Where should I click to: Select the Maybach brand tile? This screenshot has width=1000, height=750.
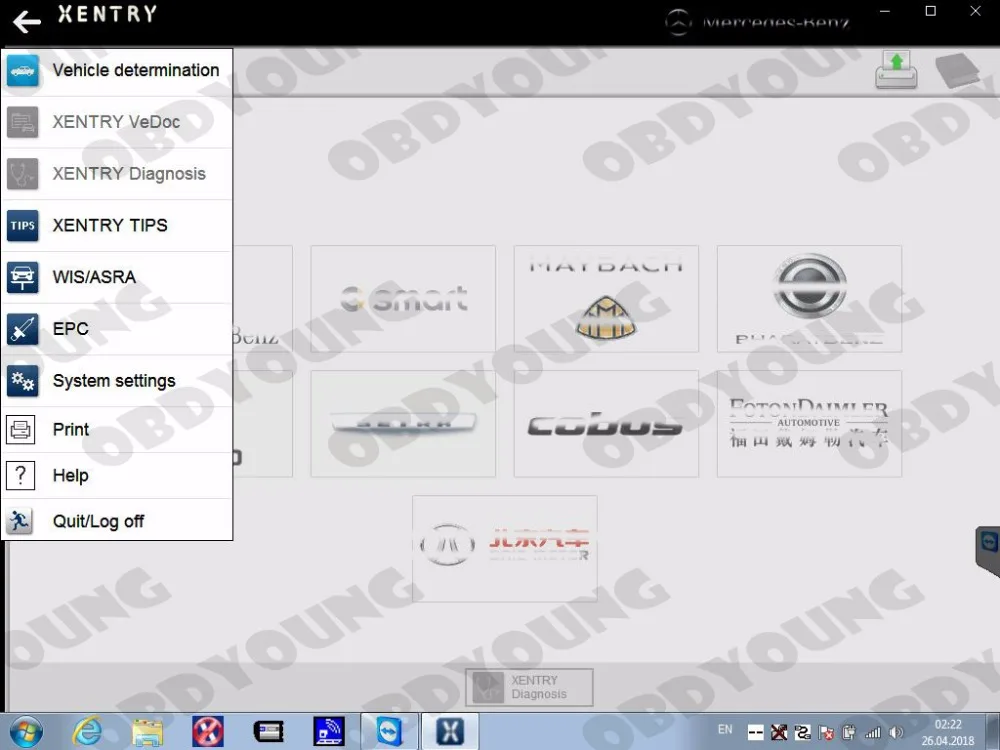(x=606, y=298)
